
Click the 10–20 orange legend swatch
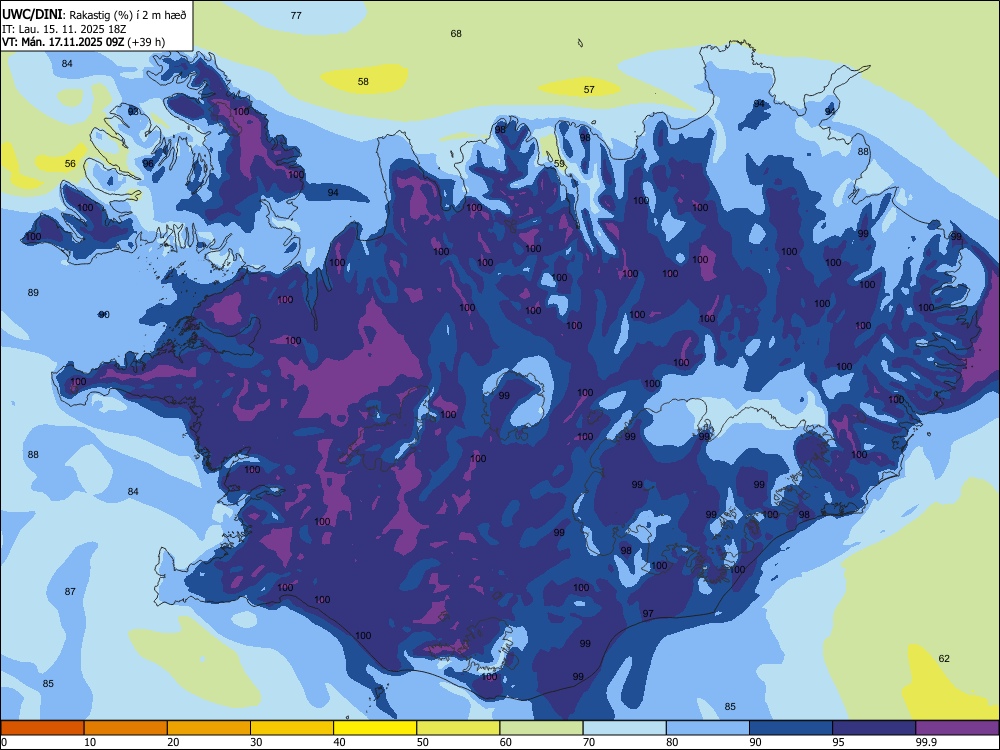tap(126, 728)
